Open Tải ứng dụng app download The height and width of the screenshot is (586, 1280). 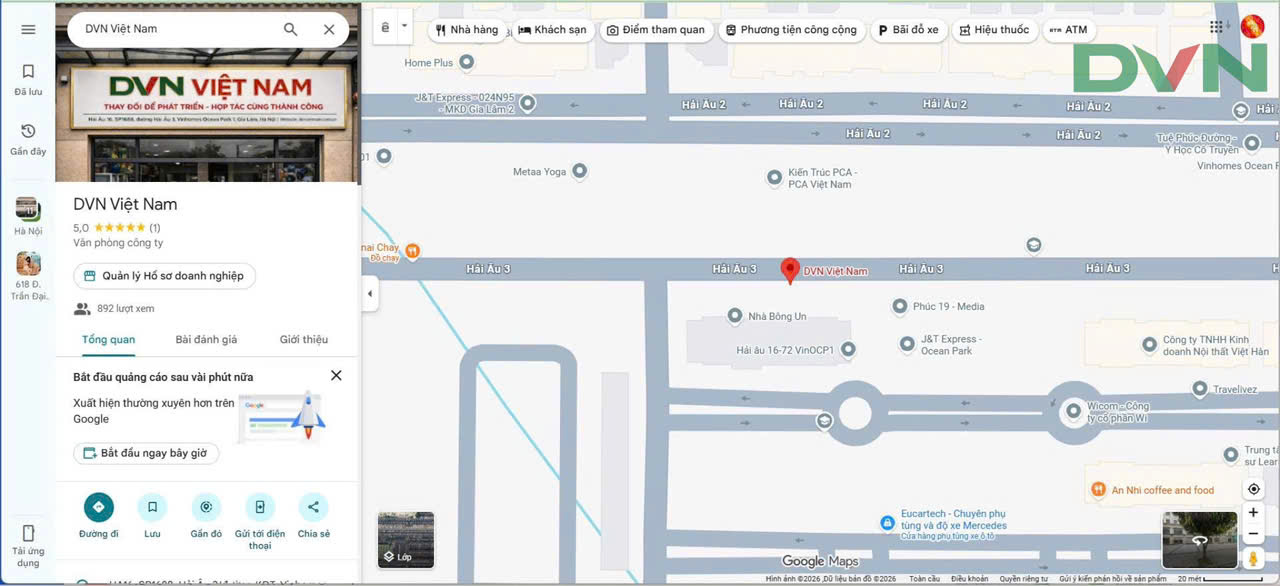[28, 545]
